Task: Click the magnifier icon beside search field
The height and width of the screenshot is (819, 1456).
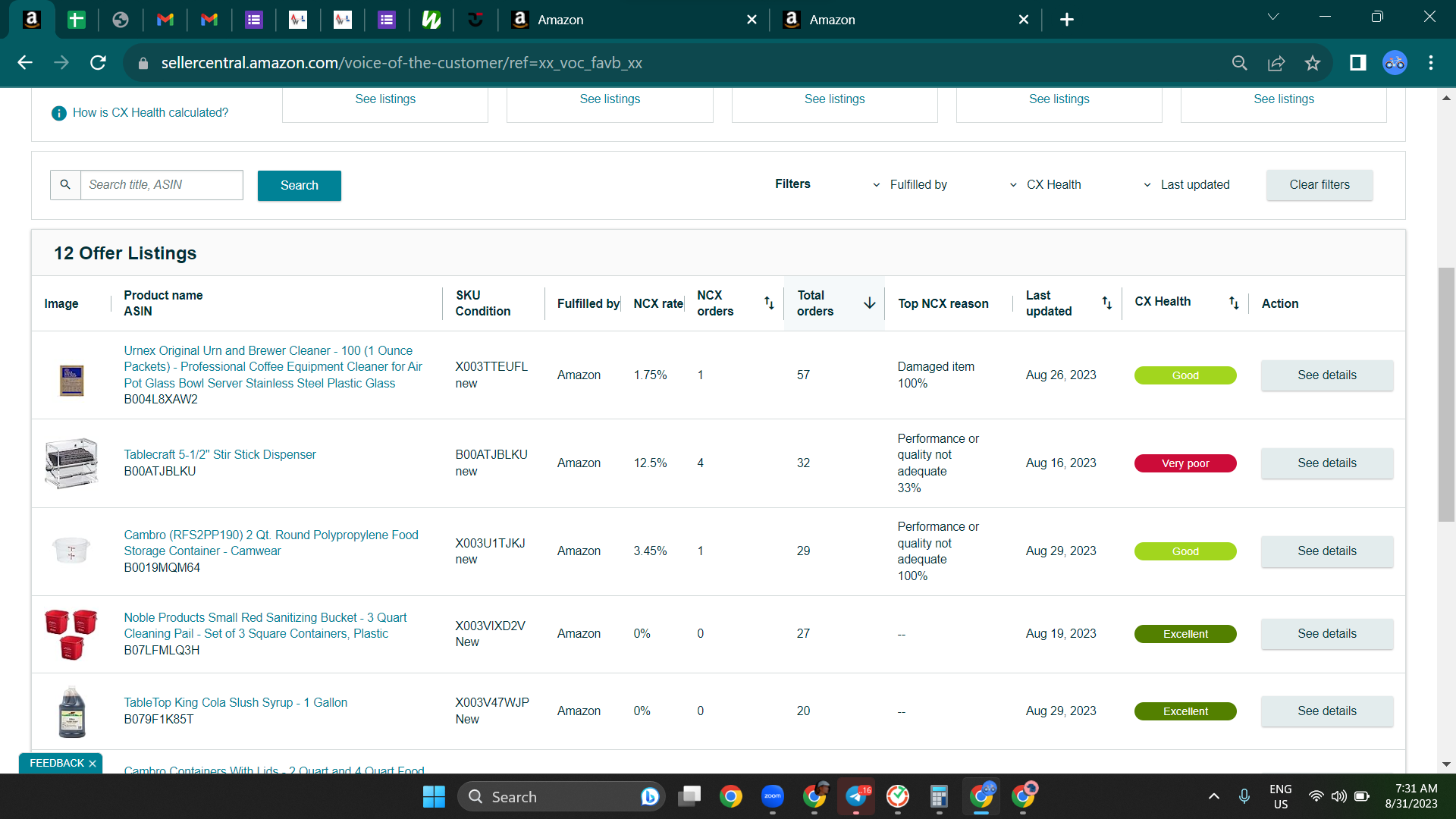Action: coord(65,185)
